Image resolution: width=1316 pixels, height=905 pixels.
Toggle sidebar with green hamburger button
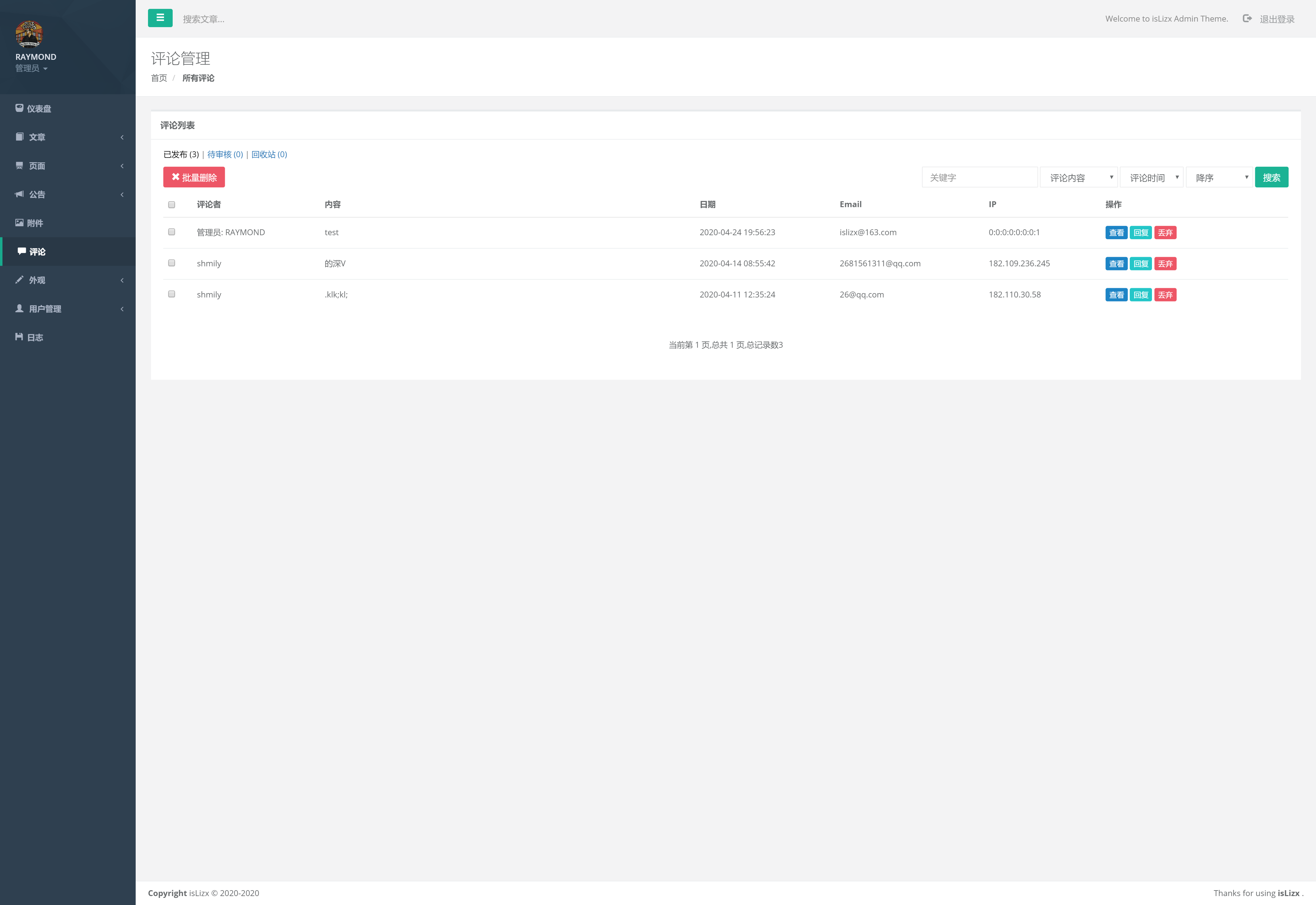click(x=160, y=18)
